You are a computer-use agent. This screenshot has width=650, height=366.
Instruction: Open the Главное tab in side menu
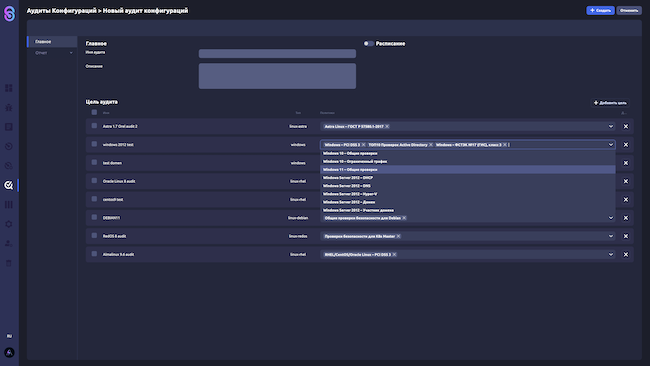point(53,41)
